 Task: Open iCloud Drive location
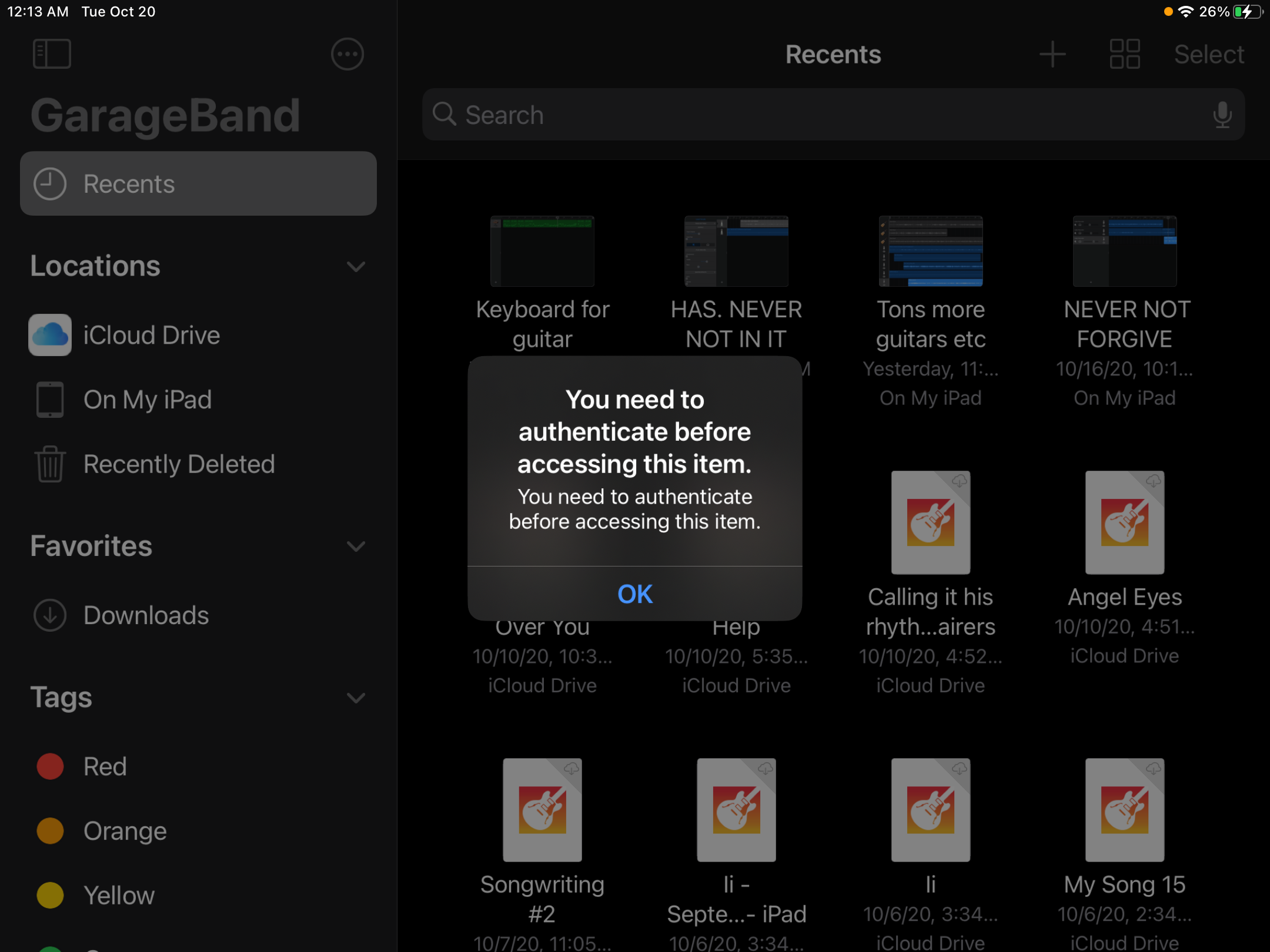(x=151, y=335)
